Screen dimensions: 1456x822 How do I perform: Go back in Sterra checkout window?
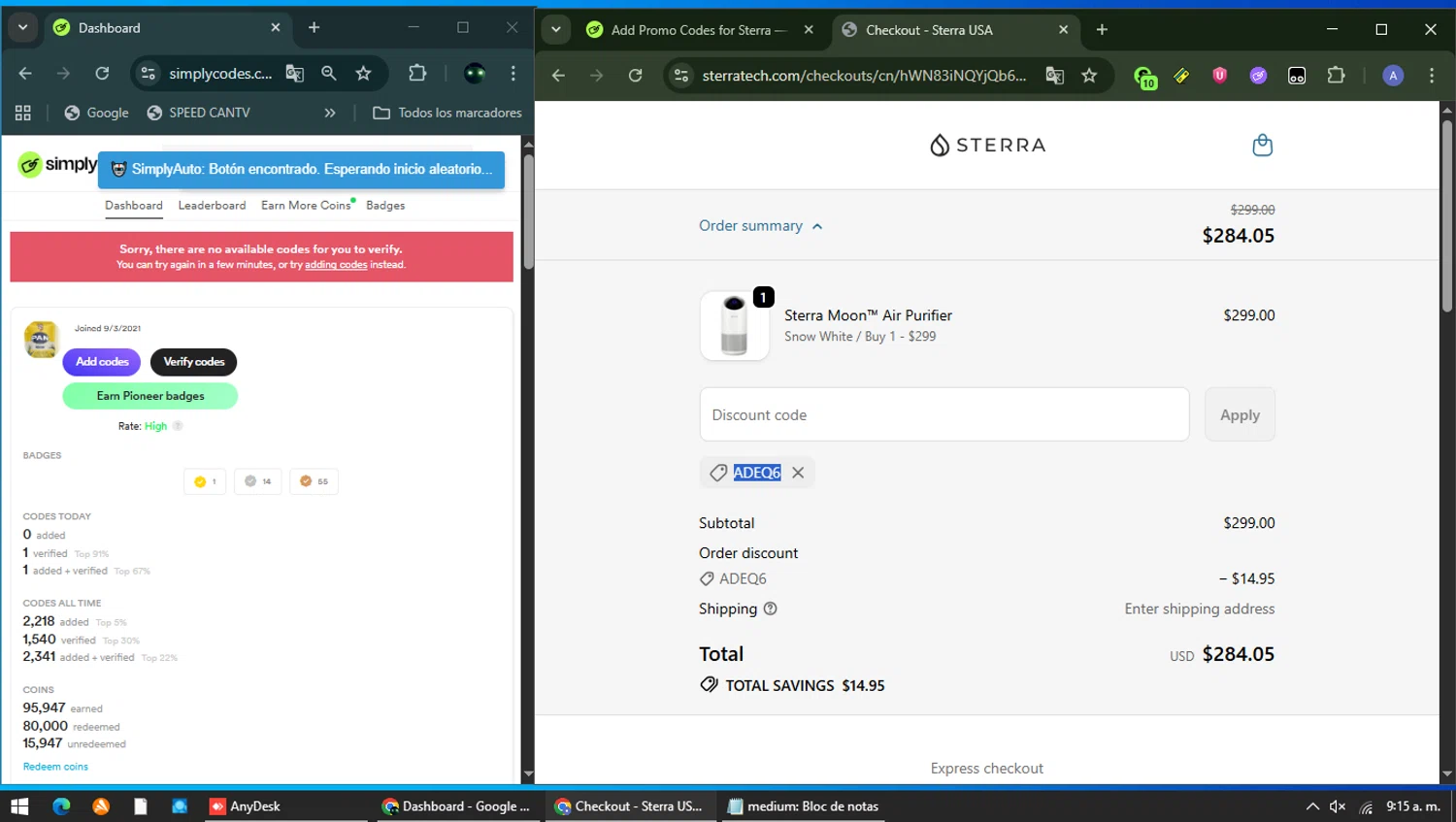[x=558, y=75]
